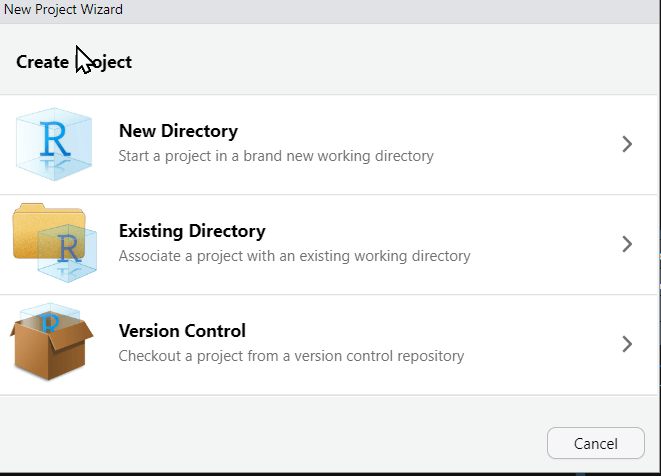Select the New Directory title text
661x476 pixels.
tap(178, 131)
